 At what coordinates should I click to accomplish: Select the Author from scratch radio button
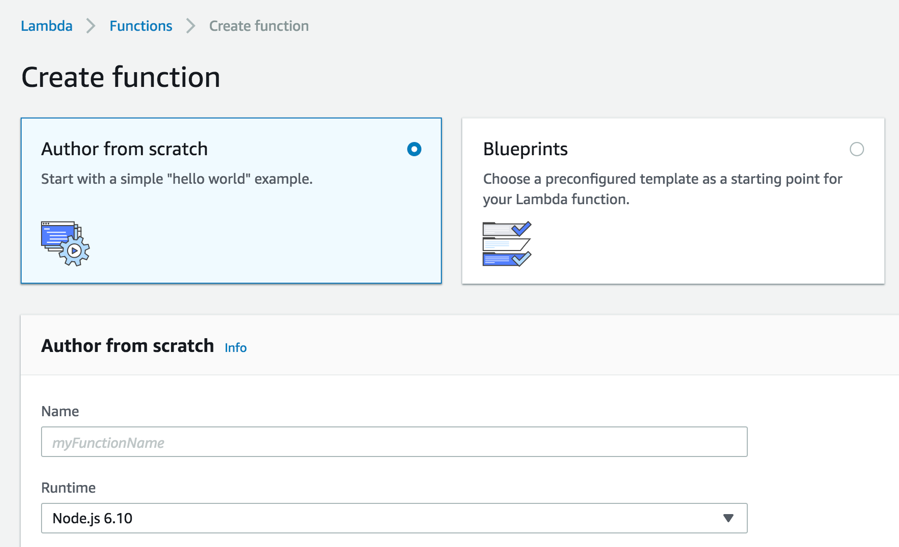point(414,149)
